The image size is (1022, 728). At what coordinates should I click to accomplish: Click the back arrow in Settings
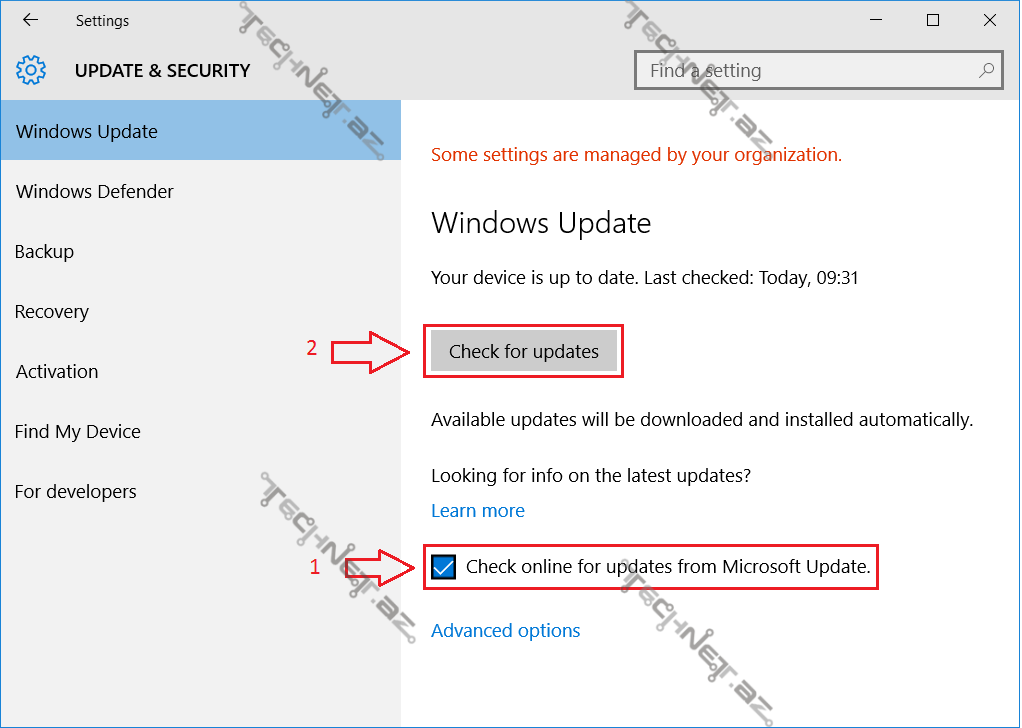click(30, 20)
